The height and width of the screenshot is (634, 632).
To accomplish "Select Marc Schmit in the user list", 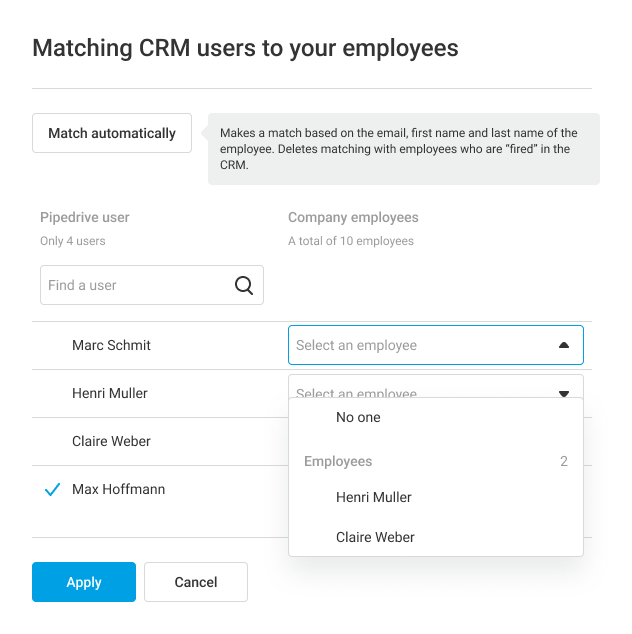I will click(111, 345).
